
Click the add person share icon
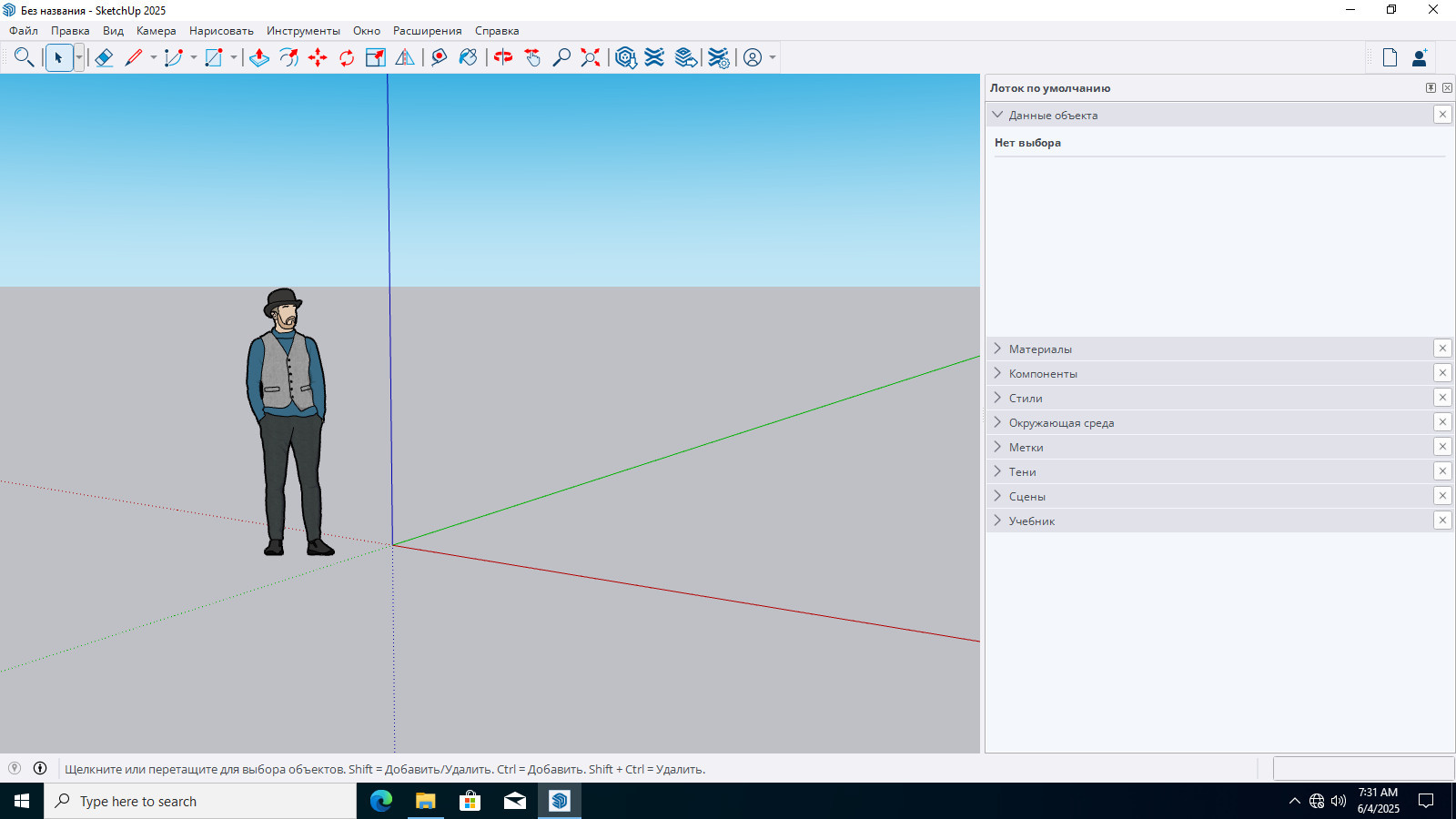[1420, 57]
